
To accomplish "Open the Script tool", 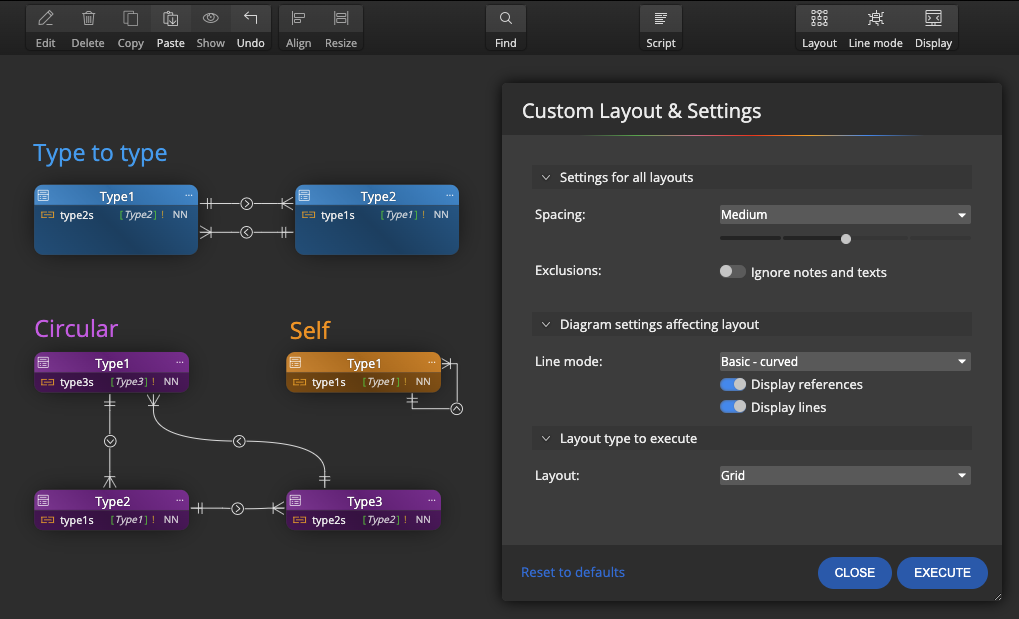I will coord(661,19).
